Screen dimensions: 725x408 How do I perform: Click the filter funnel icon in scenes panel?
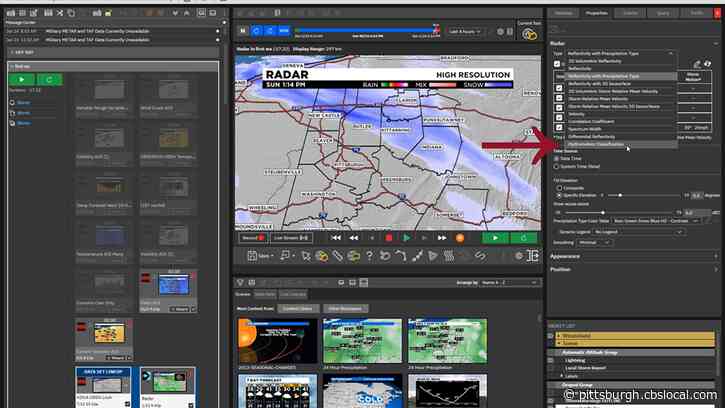pos(240,282)
